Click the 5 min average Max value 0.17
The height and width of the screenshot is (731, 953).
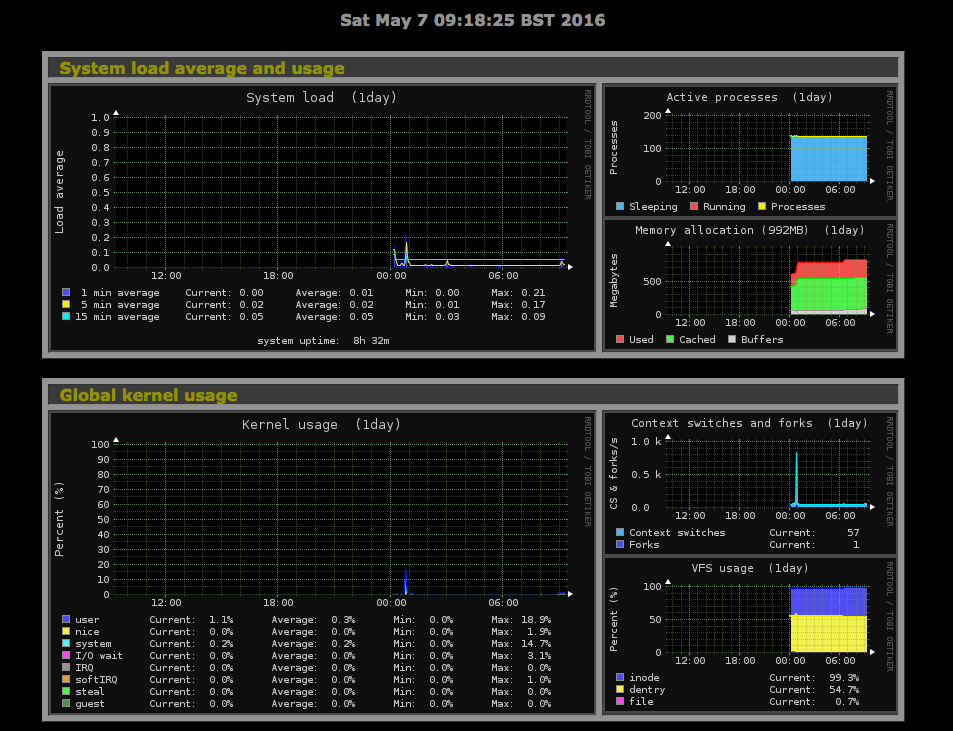(x=533, y=304)
